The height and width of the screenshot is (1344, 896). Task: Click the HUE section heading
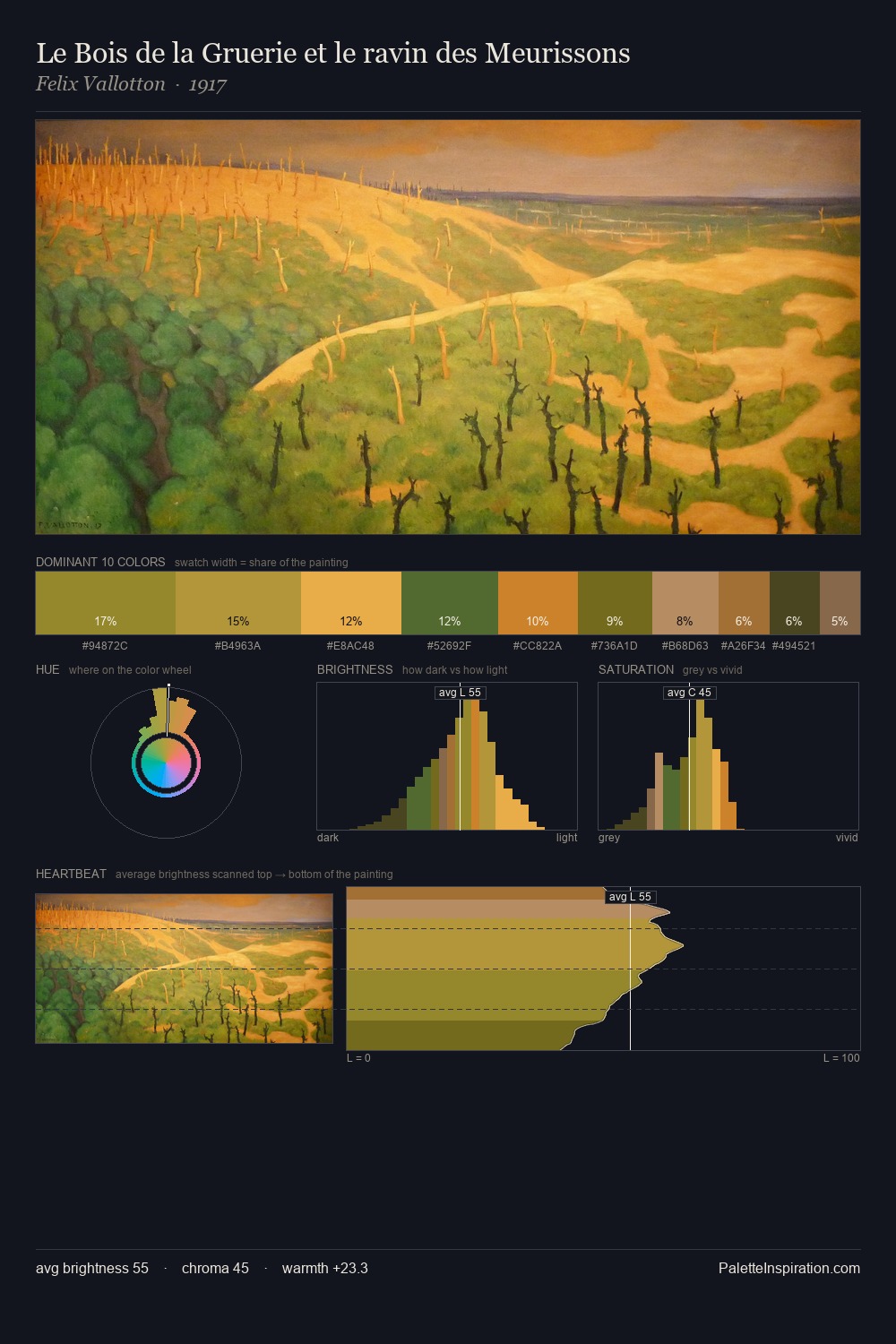coord(47,669)
